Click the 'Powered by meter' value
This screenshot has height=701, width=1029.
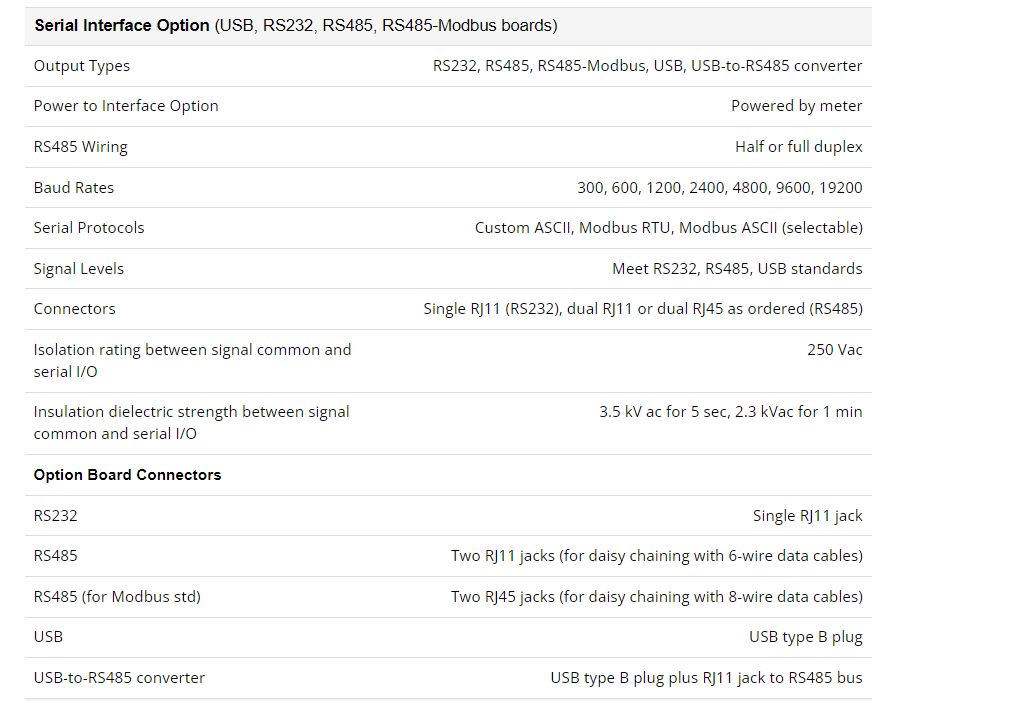796,106
